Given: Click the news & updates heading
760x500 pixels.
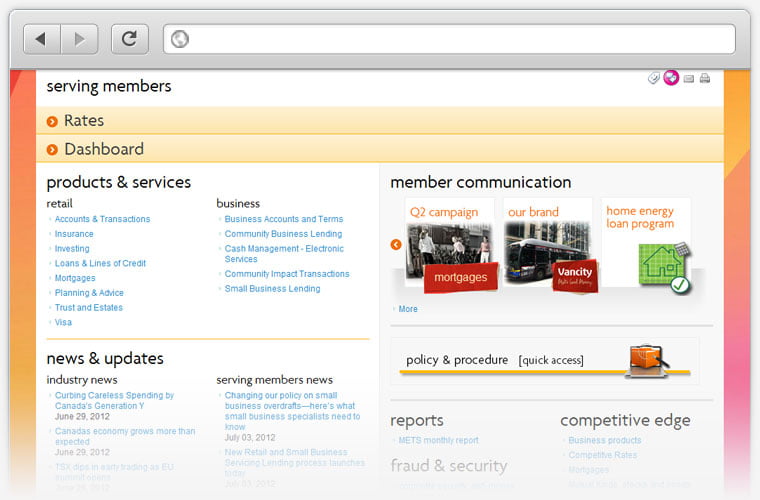Looking at the screenshot, I should click(x=105, y=359).
